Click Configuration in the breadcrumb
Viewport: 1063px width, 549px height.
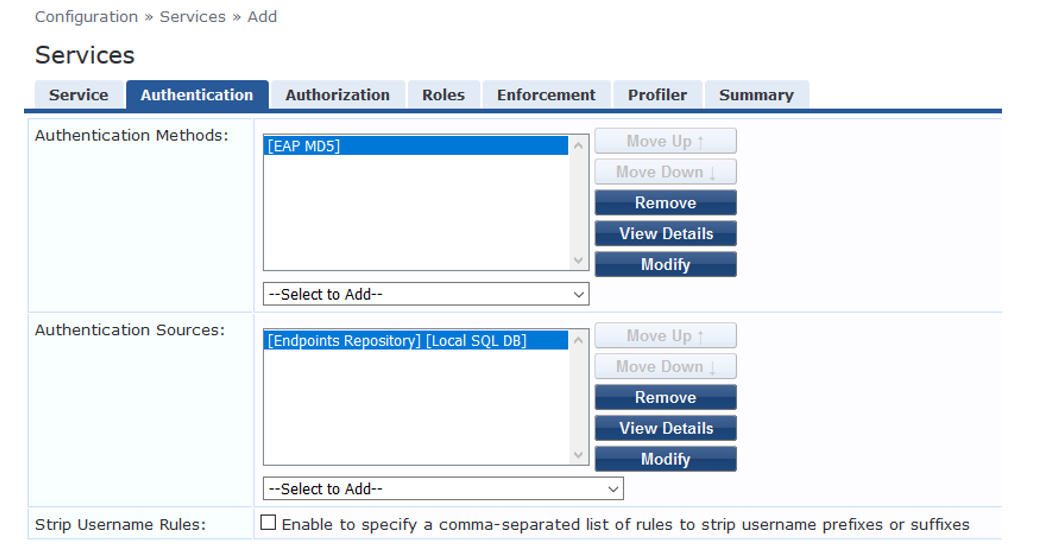point(86,17)
